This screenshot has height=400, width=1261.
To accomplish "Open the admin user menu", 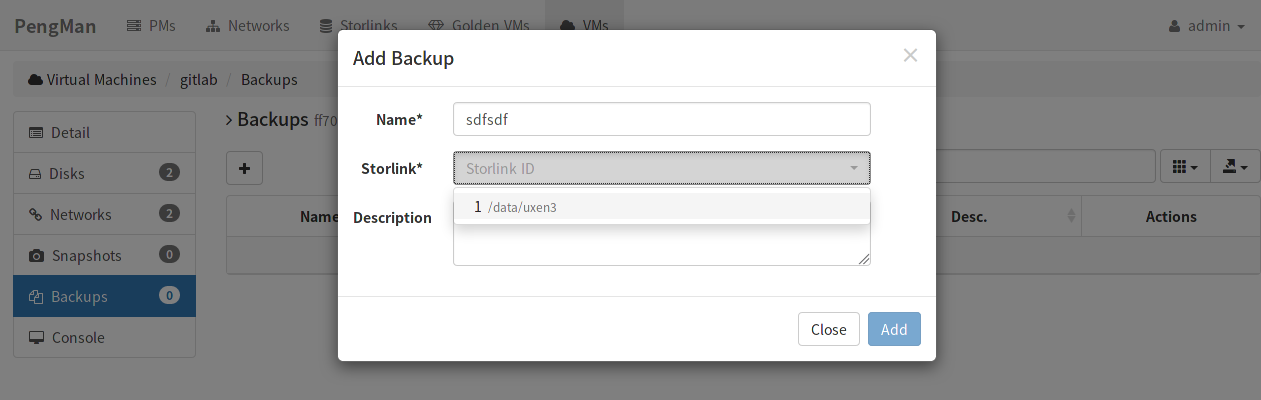I will [x=1207, y=25].
